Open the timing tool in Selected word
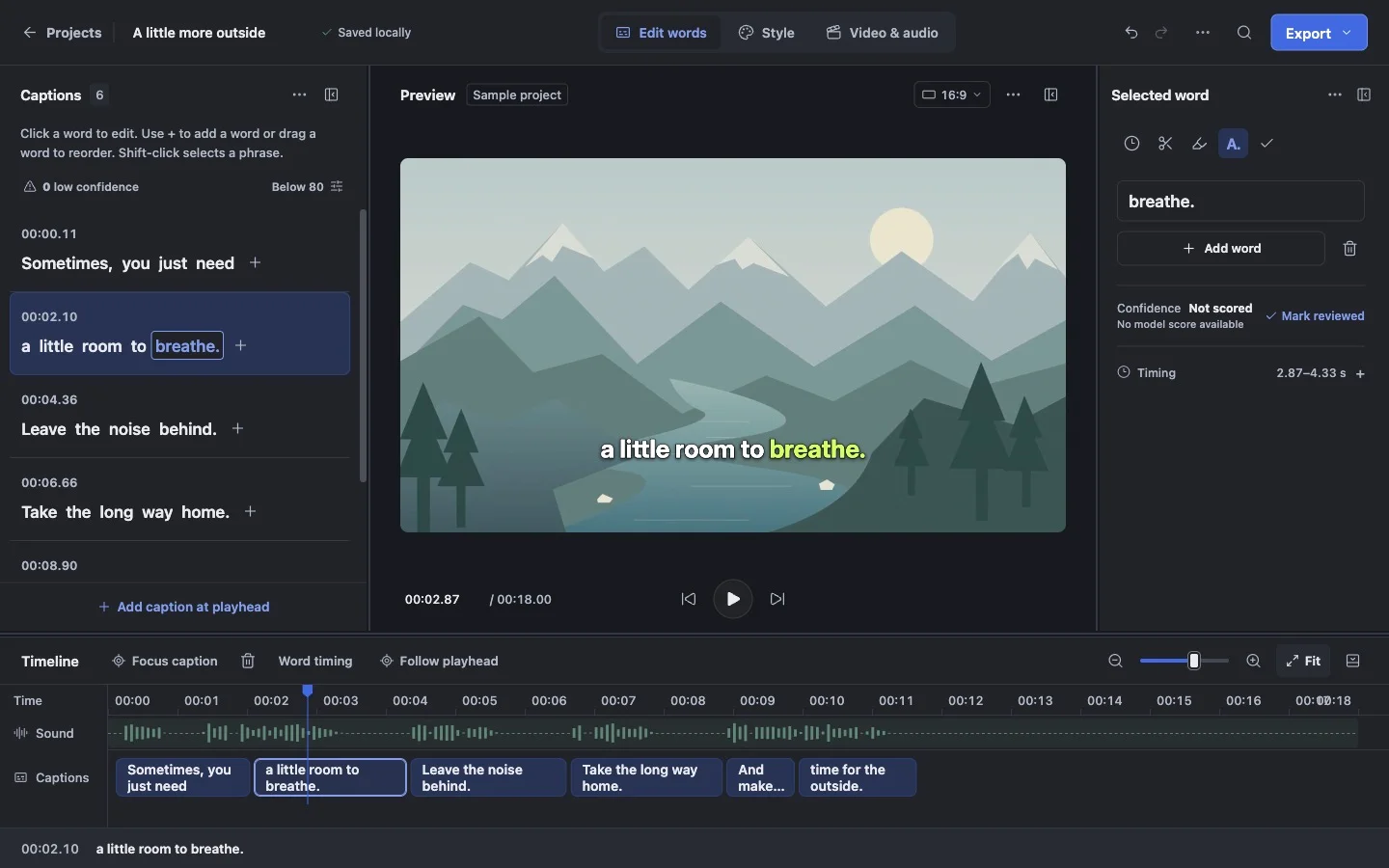 point(1132,144)
